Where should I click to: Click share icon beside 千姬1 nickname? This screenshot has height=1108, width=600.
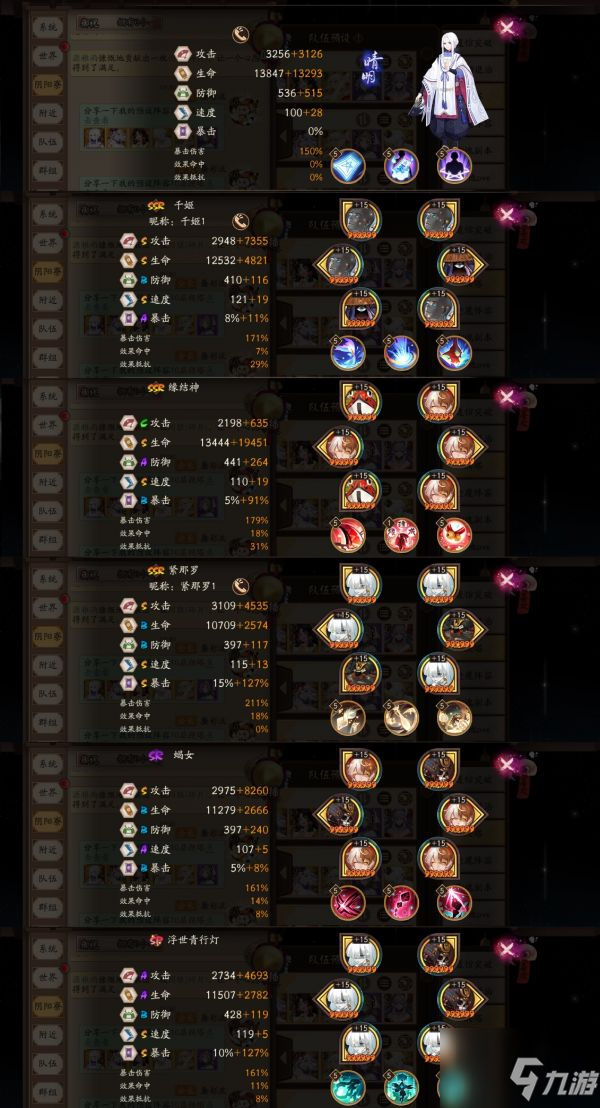click(242, 219)
